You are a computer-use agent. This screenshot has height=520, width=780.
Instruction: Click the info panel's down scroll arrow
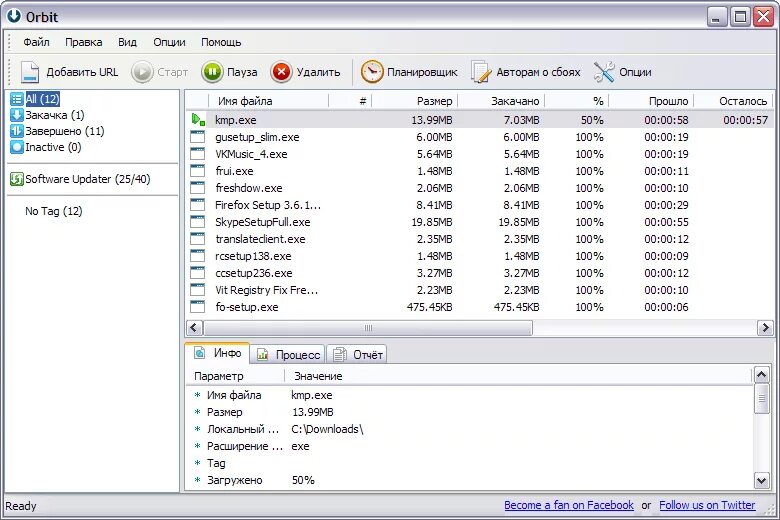762,481
